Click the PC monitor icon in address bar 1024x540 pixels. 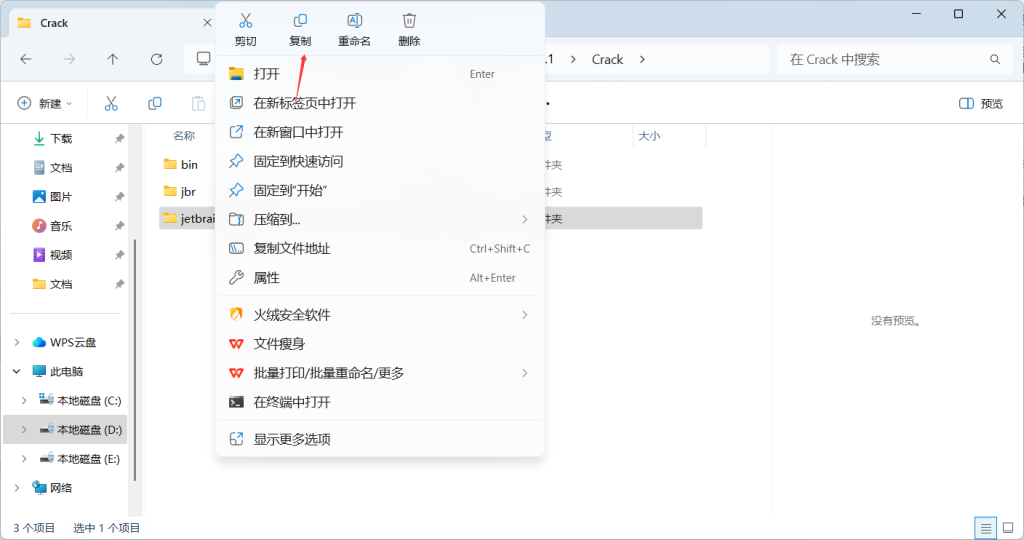[204, 59]
